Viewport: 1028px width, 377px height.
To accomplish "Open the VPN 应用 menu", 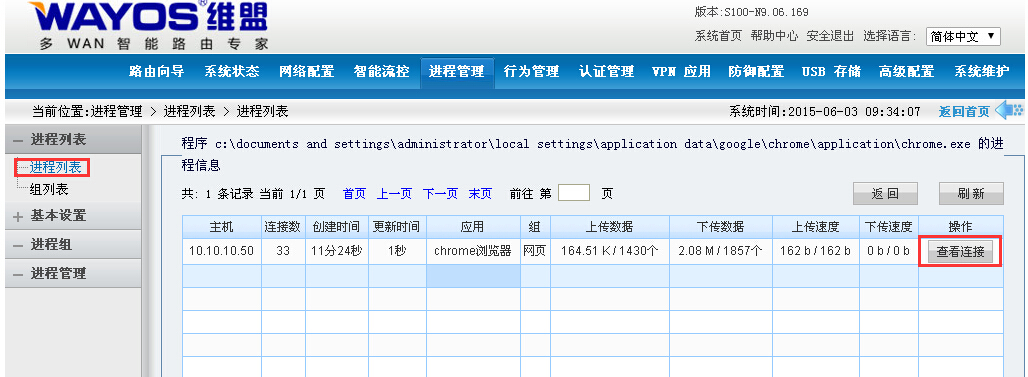I will pos(681,71).
